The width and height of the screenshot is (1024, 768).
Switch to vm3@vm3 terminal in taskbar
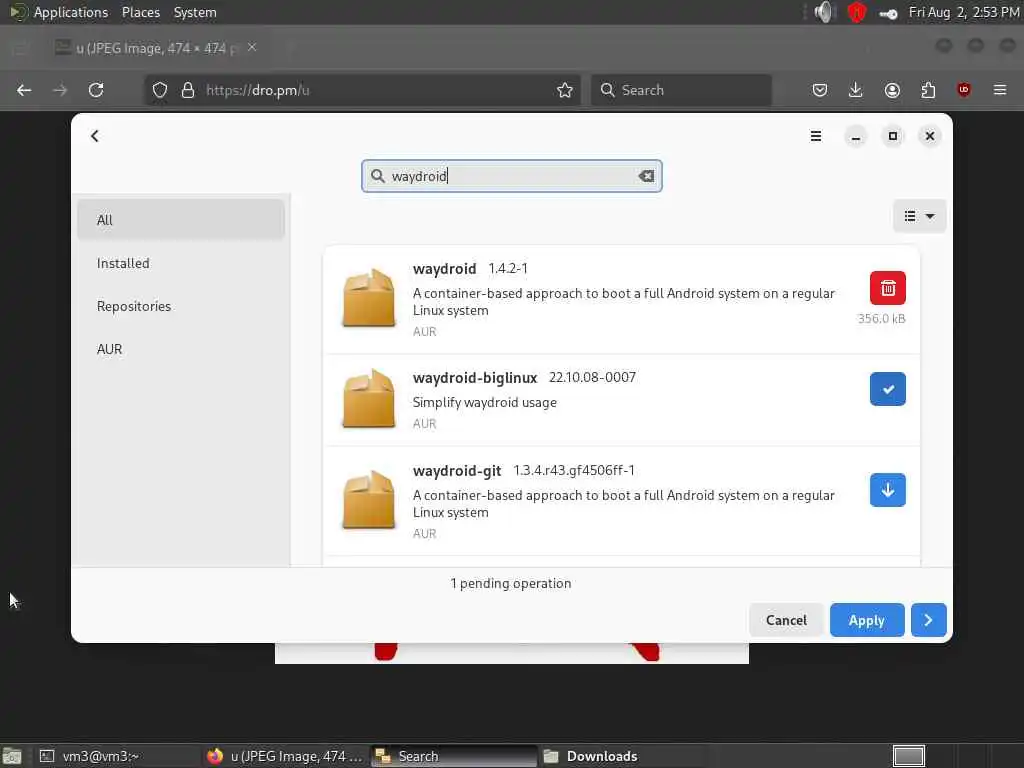click(x=118, y=756)
